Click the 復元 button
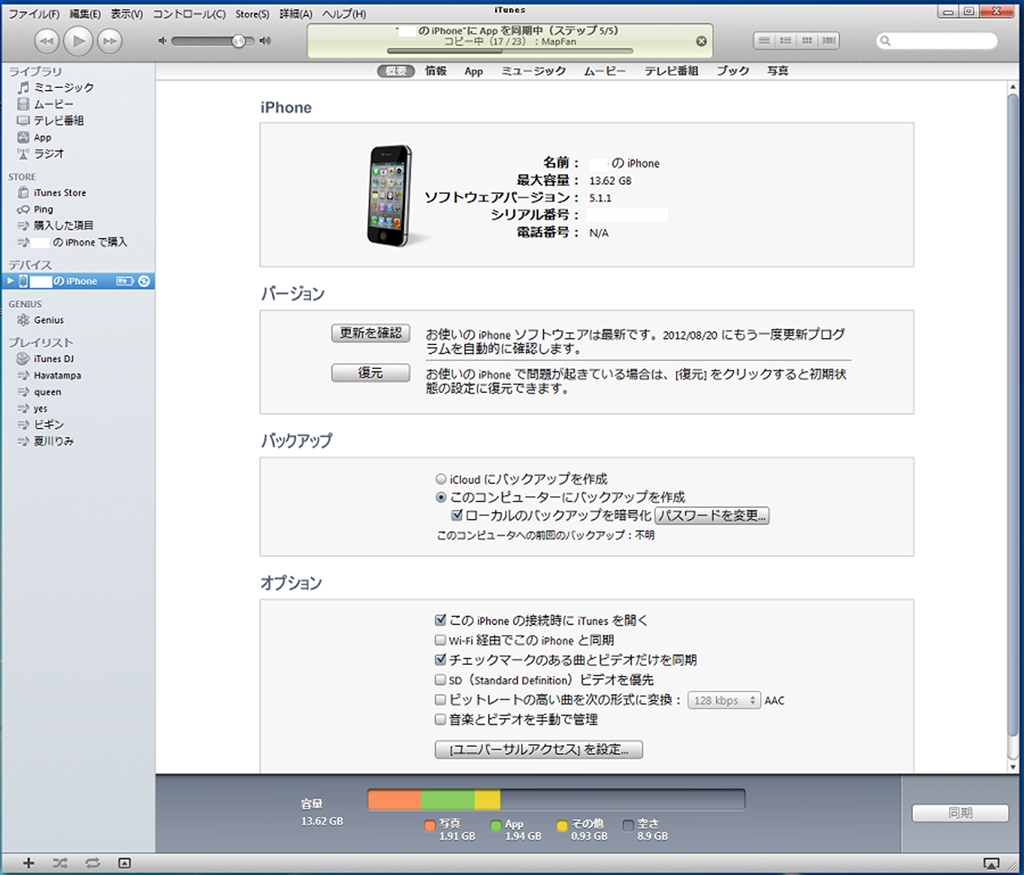This screenshot has width=1024, height=875. (x=370, y=373)
